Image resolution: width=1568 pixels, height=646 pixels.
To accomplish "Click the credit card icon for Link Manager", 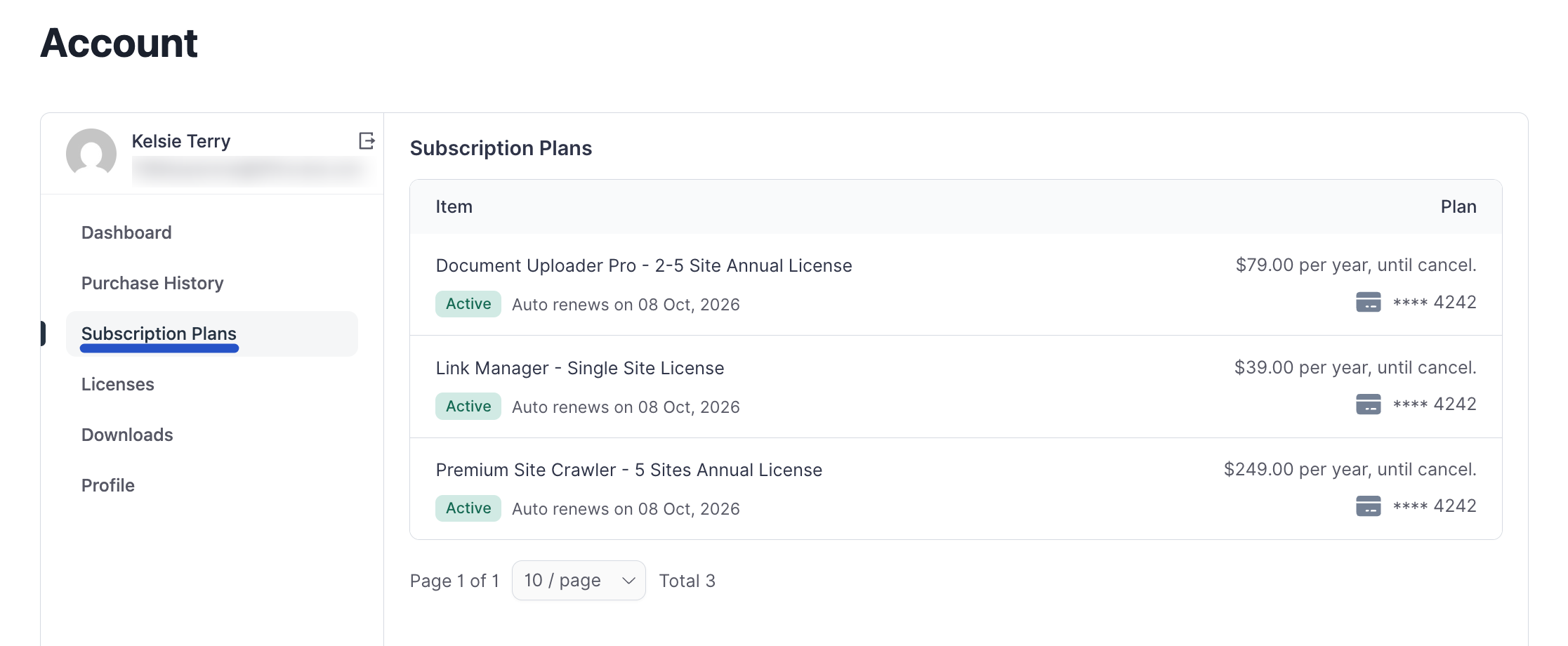I will (x=1368, y=404).
